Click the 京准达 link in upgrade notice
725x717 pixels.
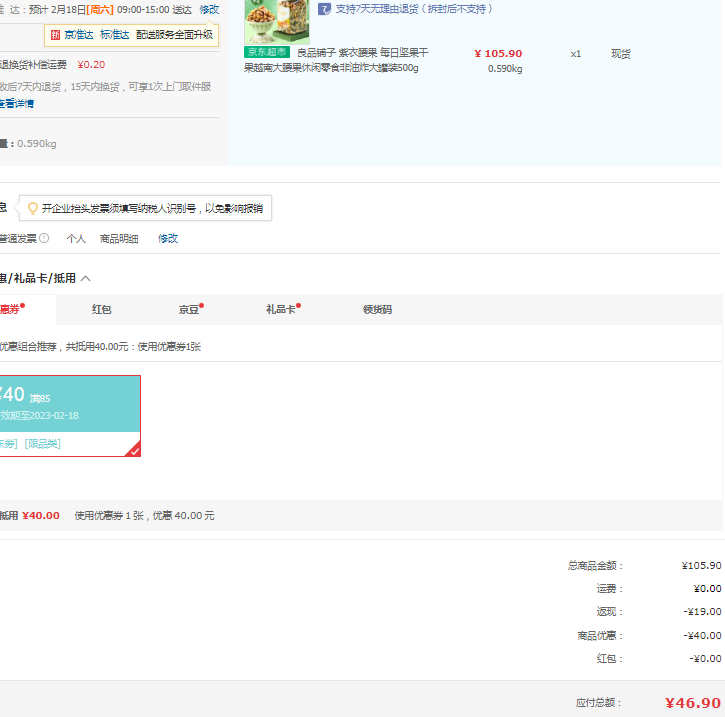pos(79,35)
